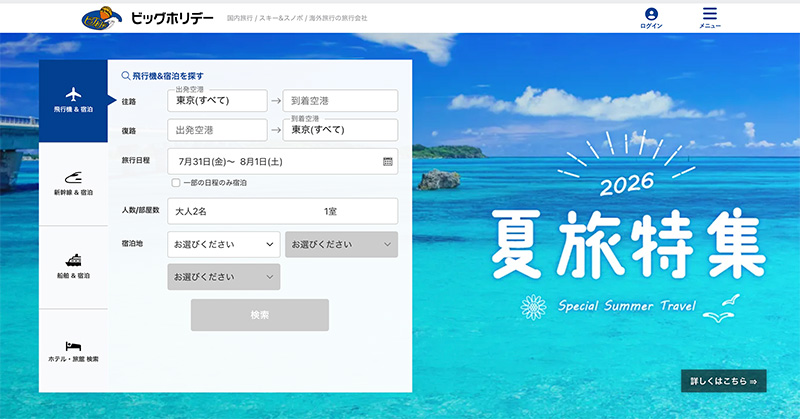
Task: Expand the second greyed 宿泊地 dropdown
Action: coord(341,244)
